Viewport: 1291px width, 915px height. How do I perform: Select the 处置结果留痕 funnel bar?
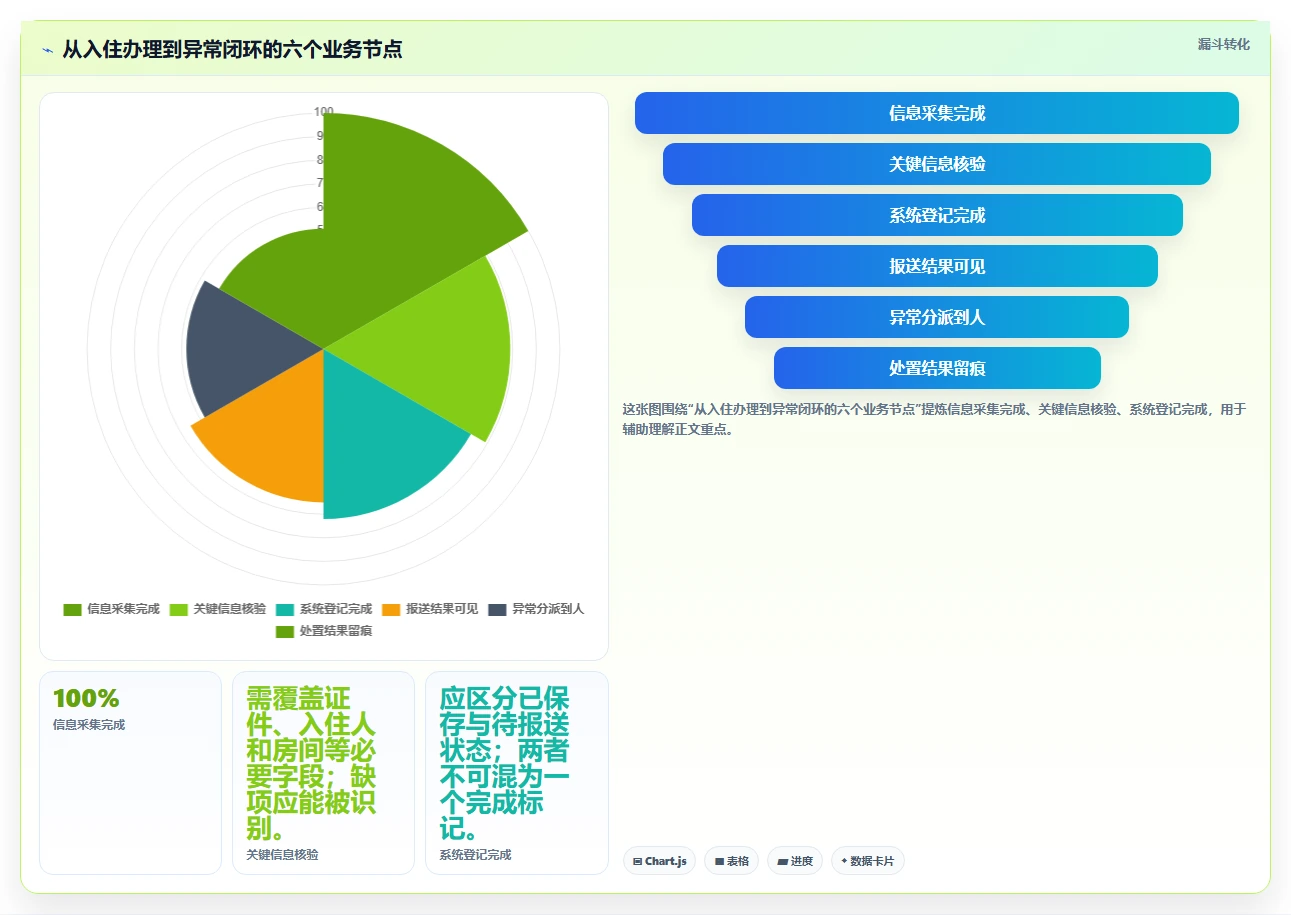pos(937,368)
